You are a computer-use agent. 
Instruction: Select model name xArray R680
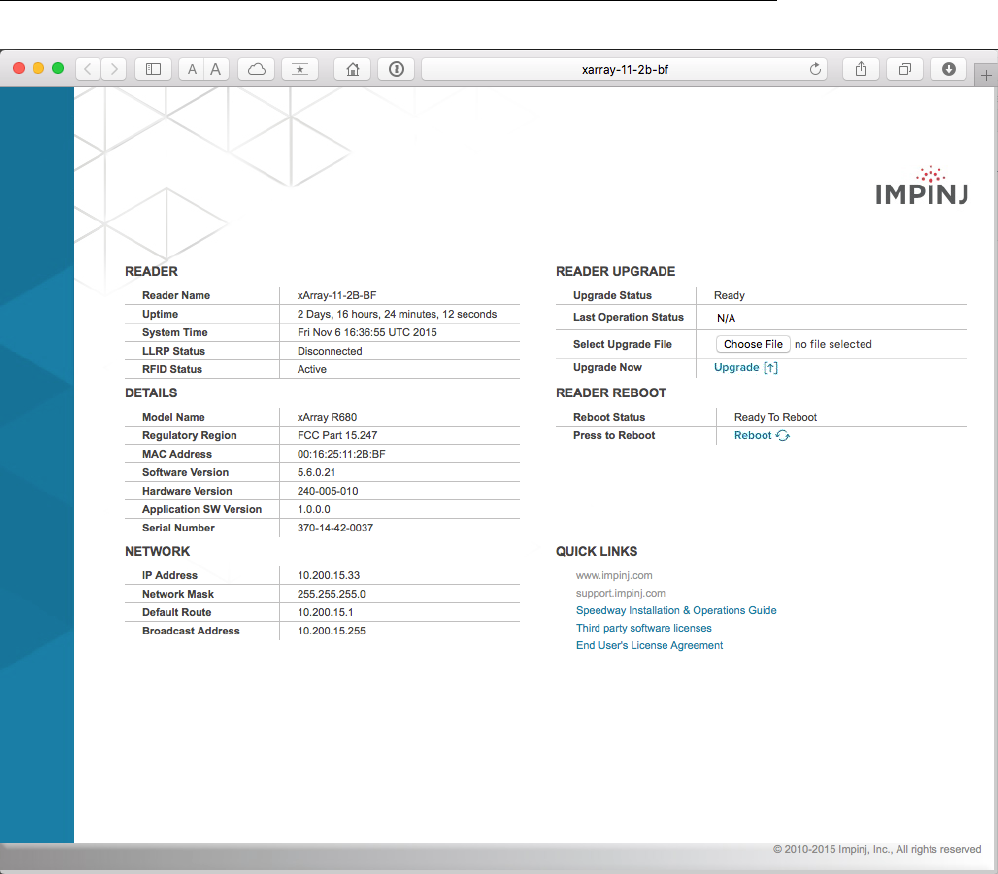pos(327,418)
